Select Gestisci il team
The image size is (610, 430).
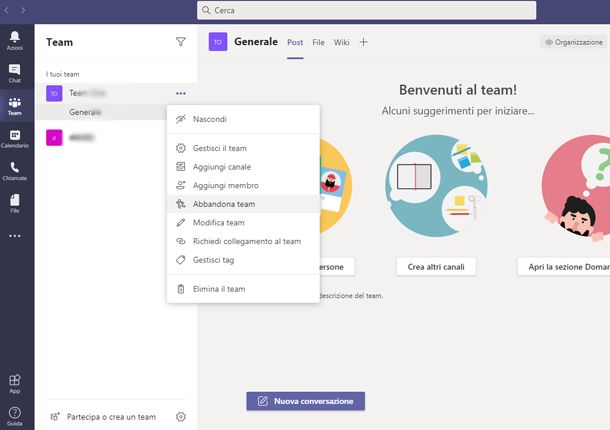244,148
